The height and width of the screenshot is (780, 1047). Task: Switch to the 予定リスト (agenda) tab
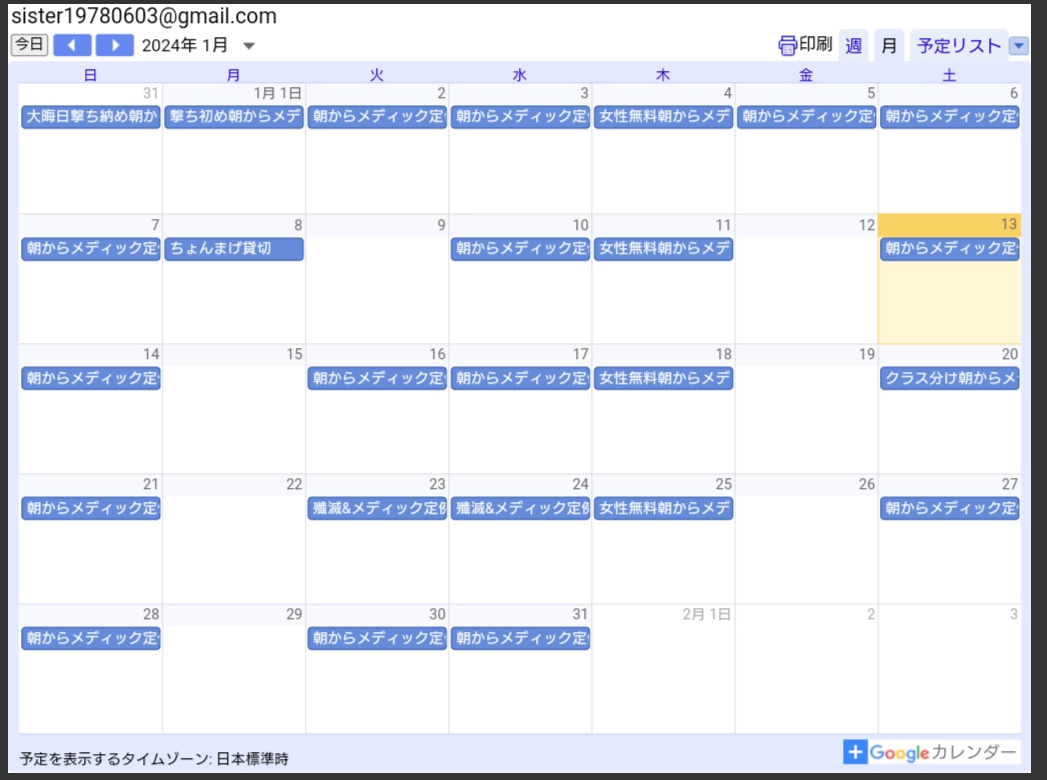click(959, 45)
